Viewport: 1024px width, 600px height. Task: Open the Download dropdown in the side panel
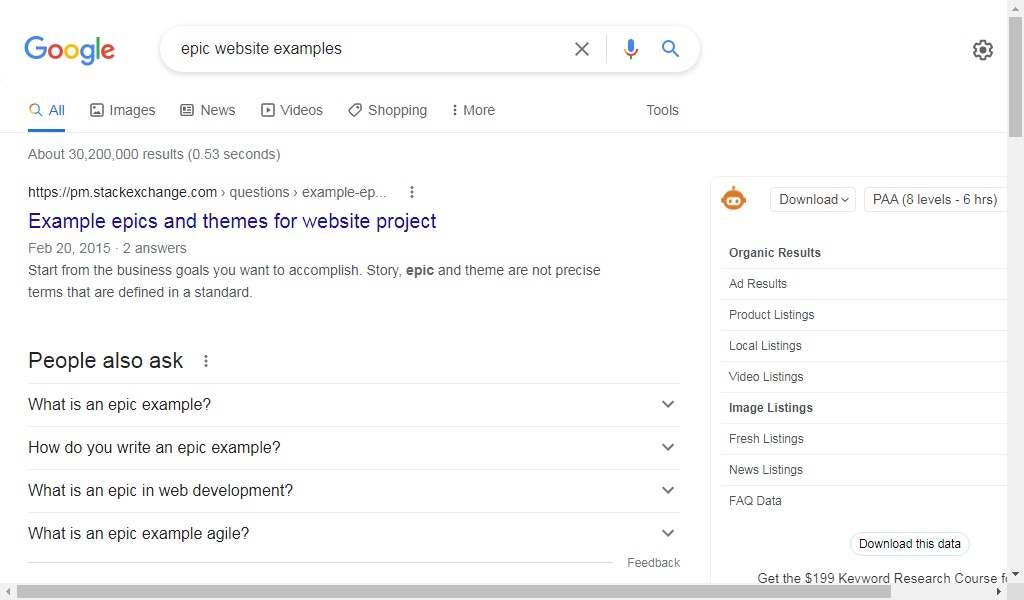click(812, 199)
